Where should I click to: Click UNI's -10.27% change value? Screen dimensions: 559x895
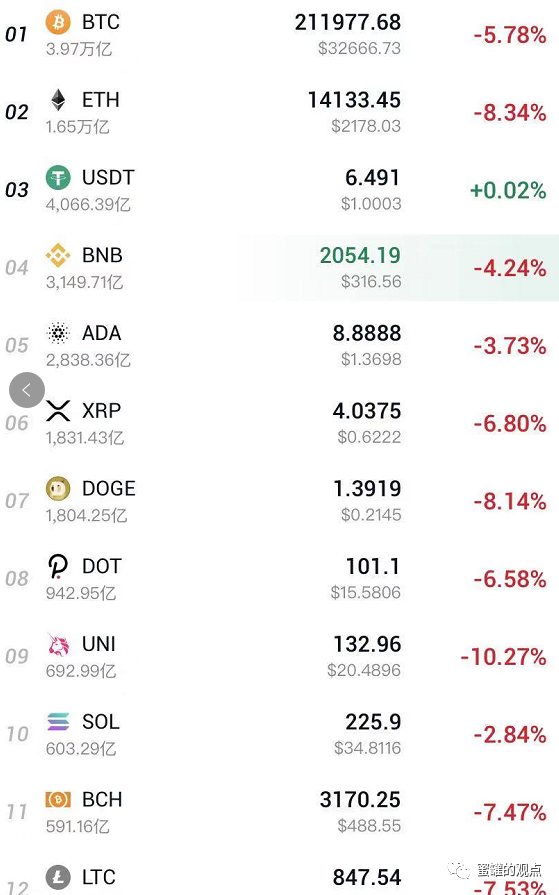504,656
